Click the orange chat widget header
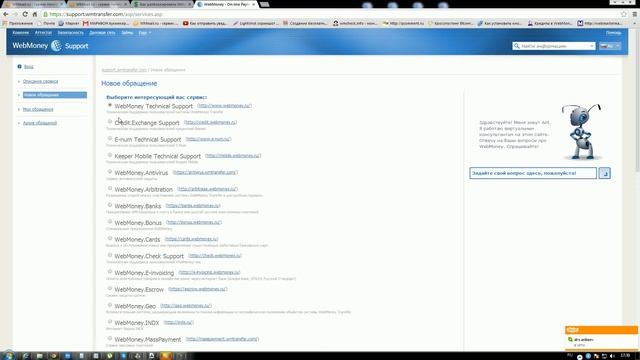 [601, 330]
